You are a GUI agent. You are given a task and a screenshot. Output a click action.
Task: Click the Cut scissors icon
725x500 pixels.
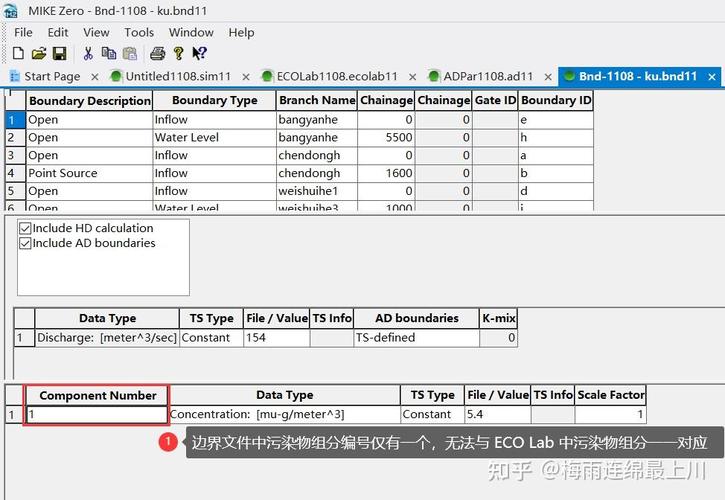tap(88, 53)
